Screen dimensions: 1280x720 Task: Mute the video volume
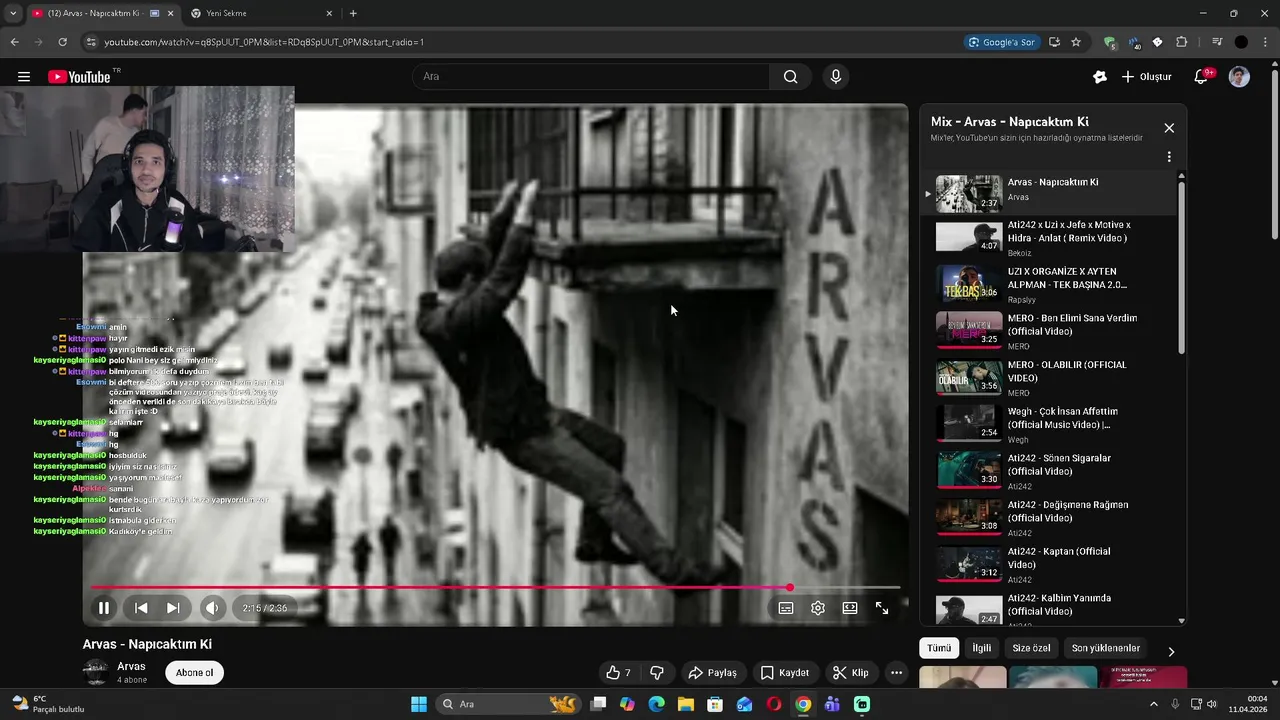(x=212, y=608)
